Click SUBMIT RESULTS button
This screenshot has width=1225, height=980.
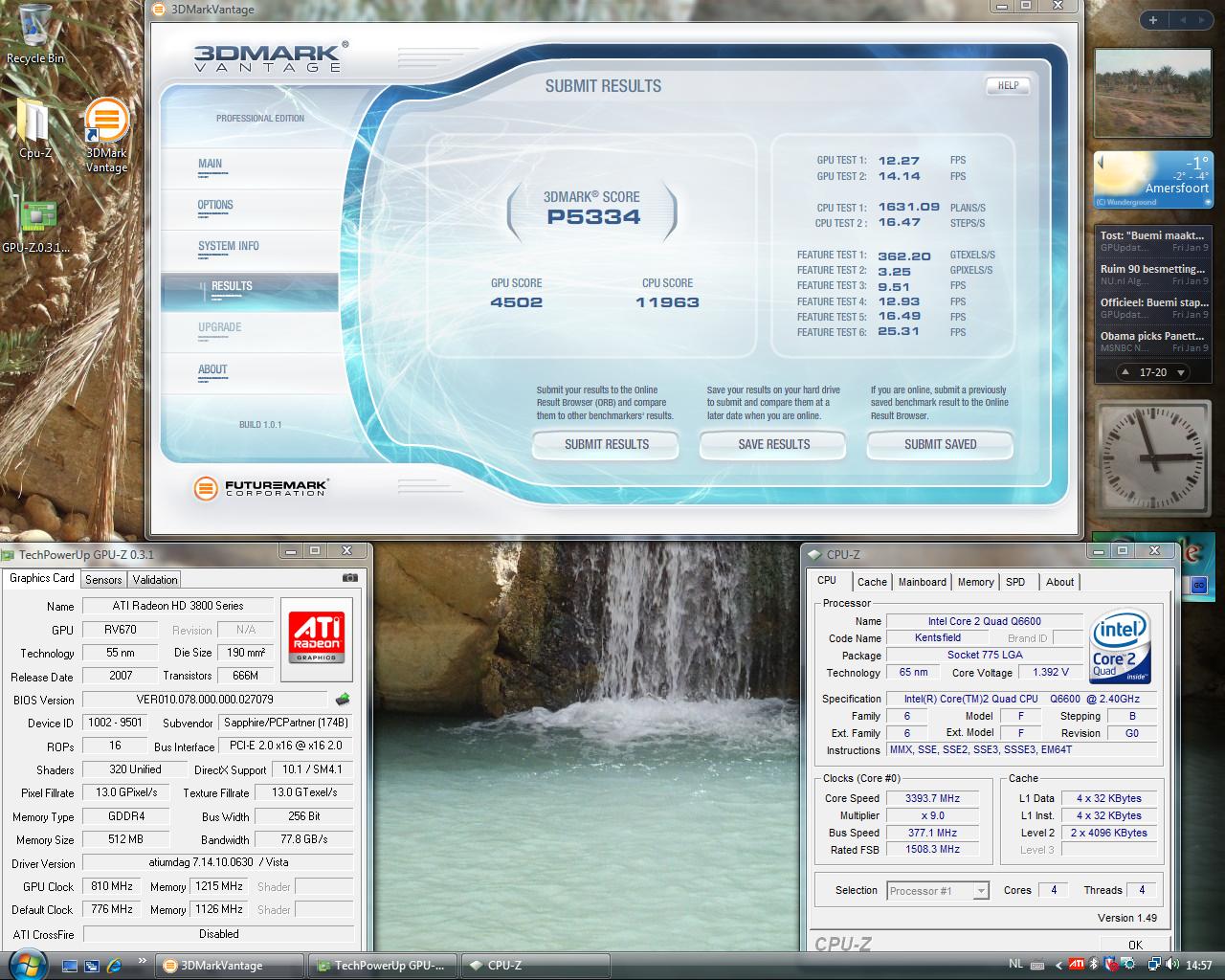coord(607,444)
